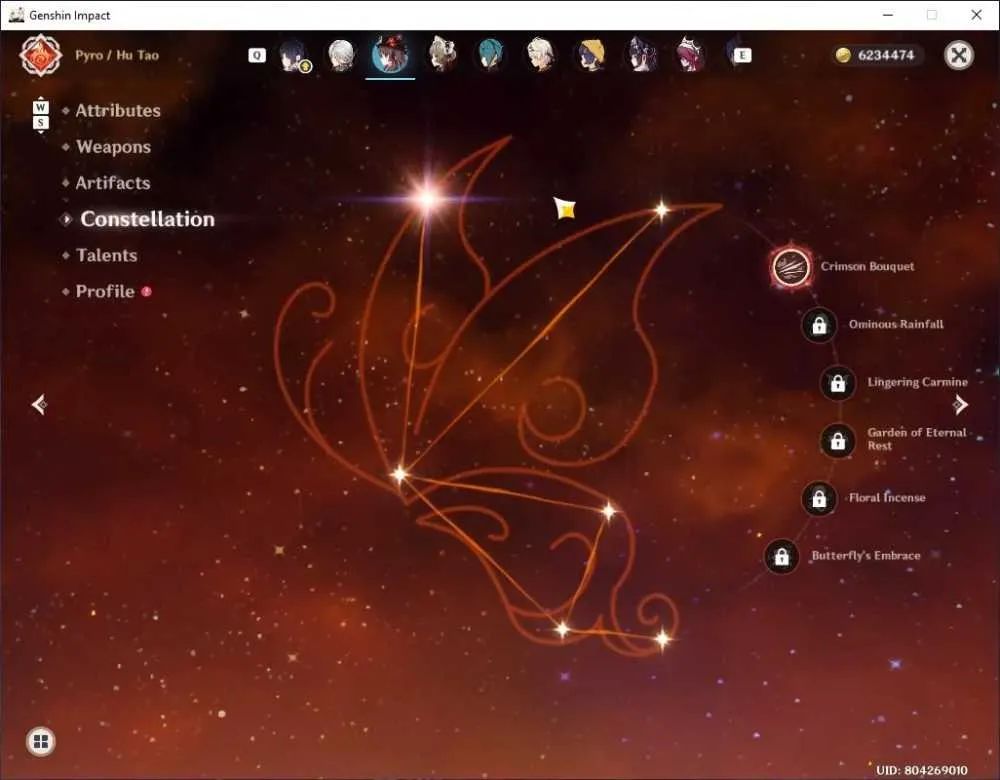1000x780 pixels.
Task: Select locked Garden of Eternal Rest node
Action: coord(837,440)
